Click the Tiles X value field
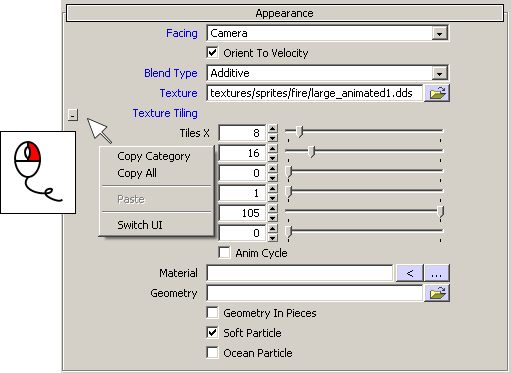 [x=242, y=133]
